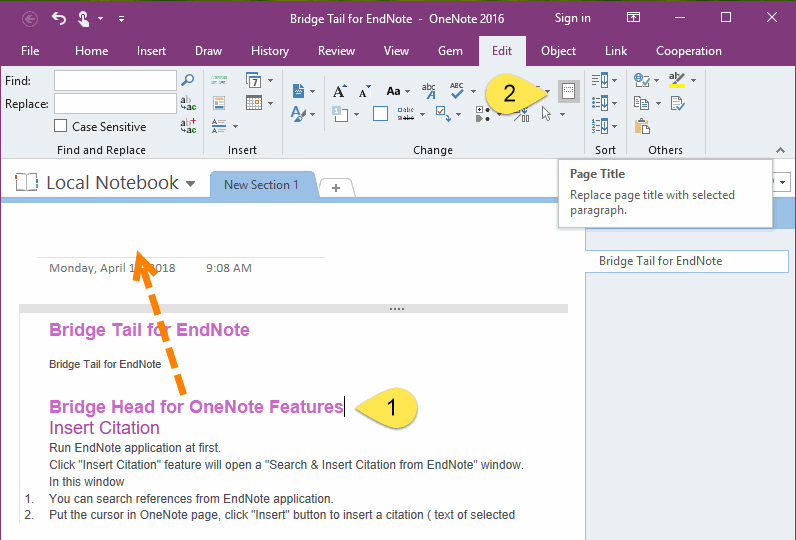
Task: Click inside the Replace input field
Action: [x=115, y=104]
